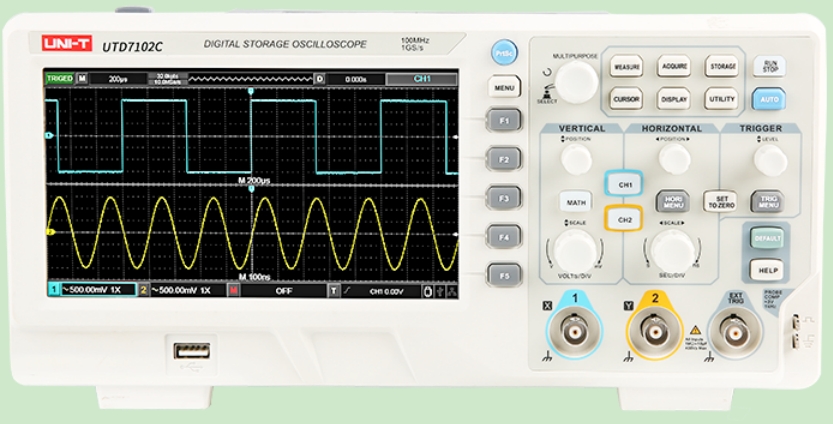Toggle the RUN/STOP acquisition button

tap(768, 66)
